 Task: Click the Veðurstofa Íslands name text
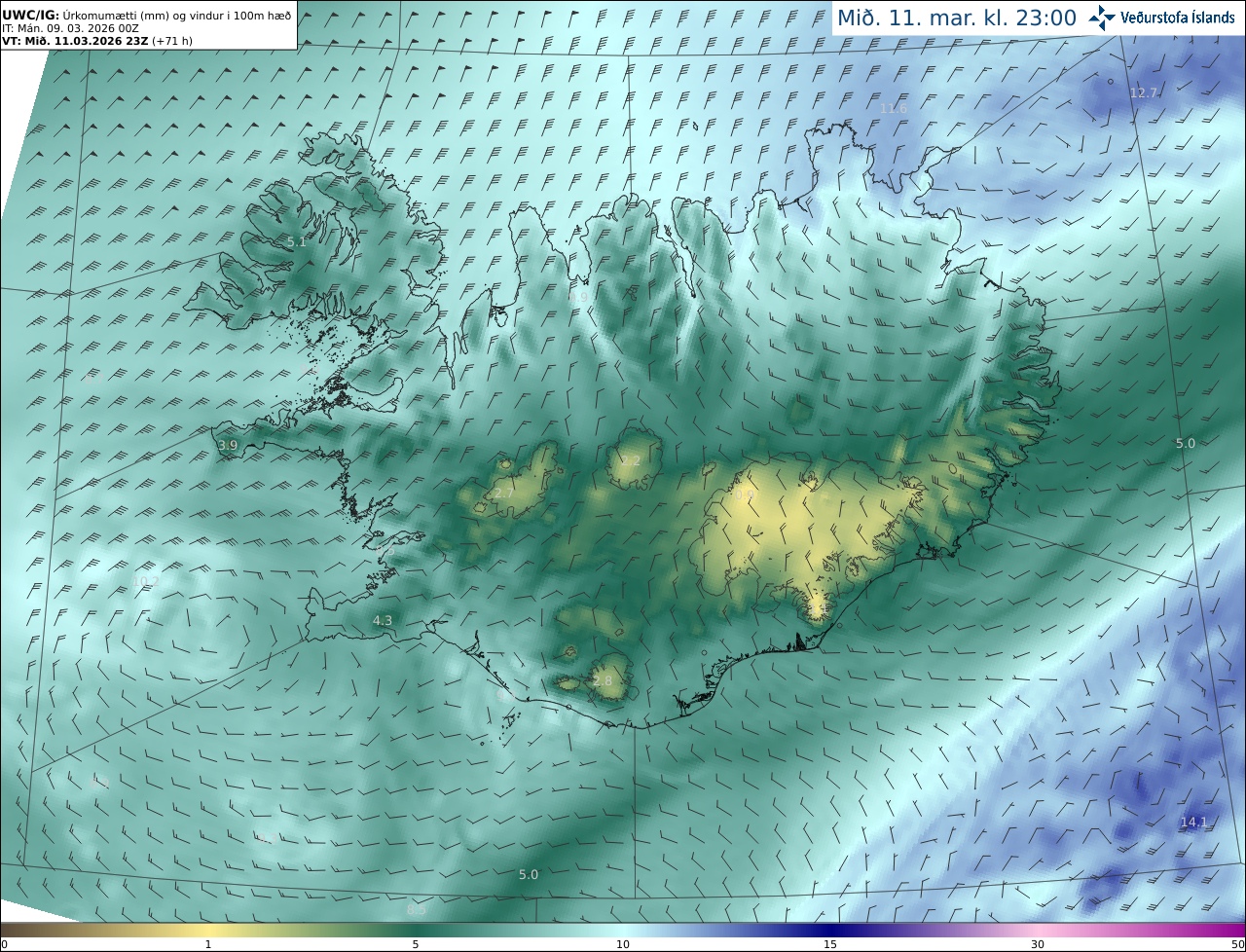click(x=1178, y=18)
